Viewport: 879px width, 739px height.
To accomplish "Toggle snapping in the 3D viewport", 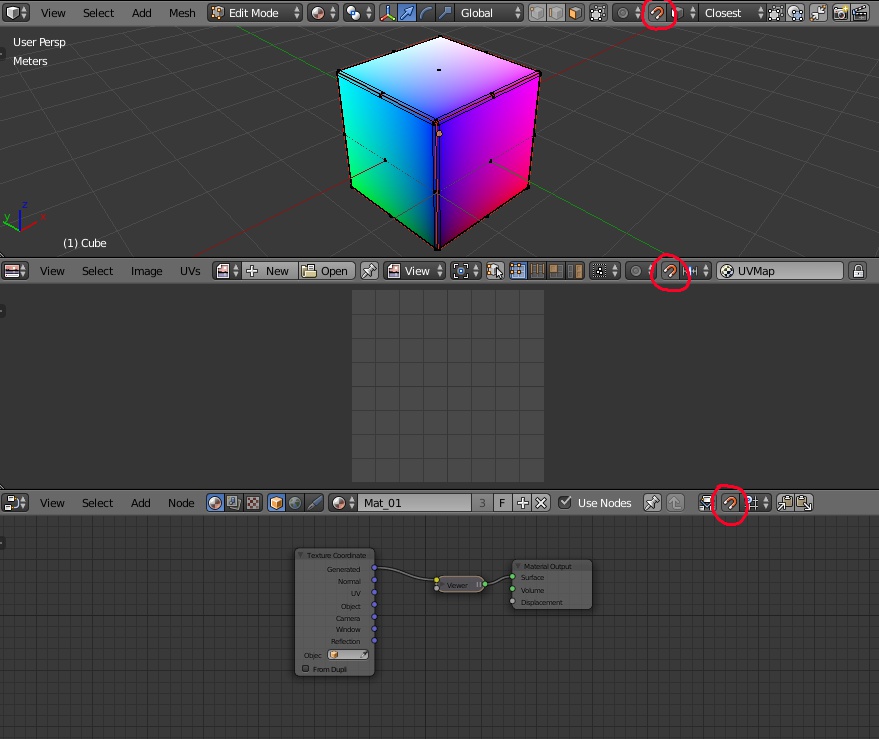I will [x=657, y=13].
